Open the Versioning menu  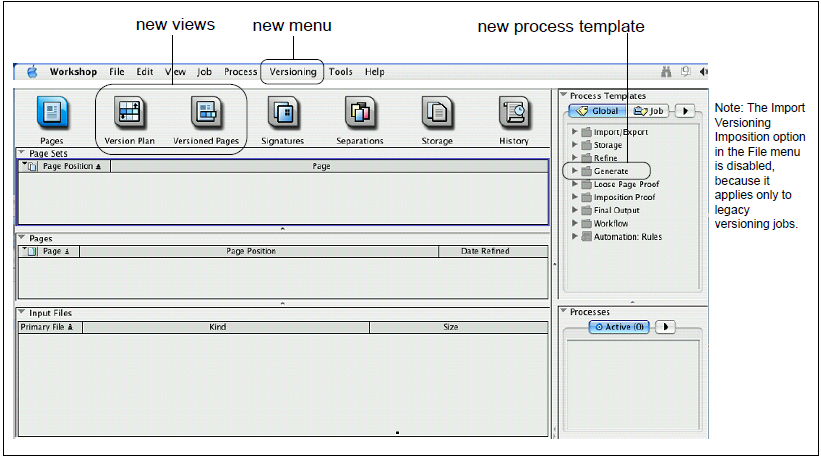(x=292, y=72)
